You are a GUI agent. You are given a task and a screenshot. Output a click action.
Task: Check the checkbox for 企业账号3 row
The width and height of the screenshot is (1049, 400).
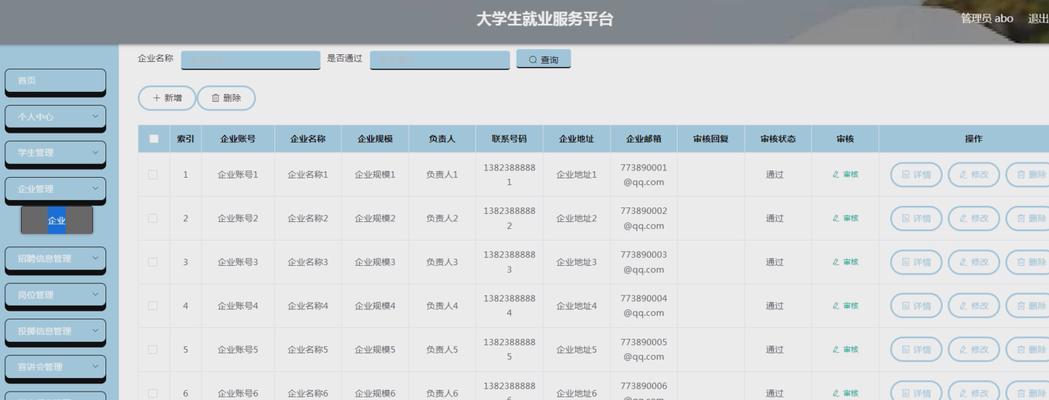coord(153,262)
